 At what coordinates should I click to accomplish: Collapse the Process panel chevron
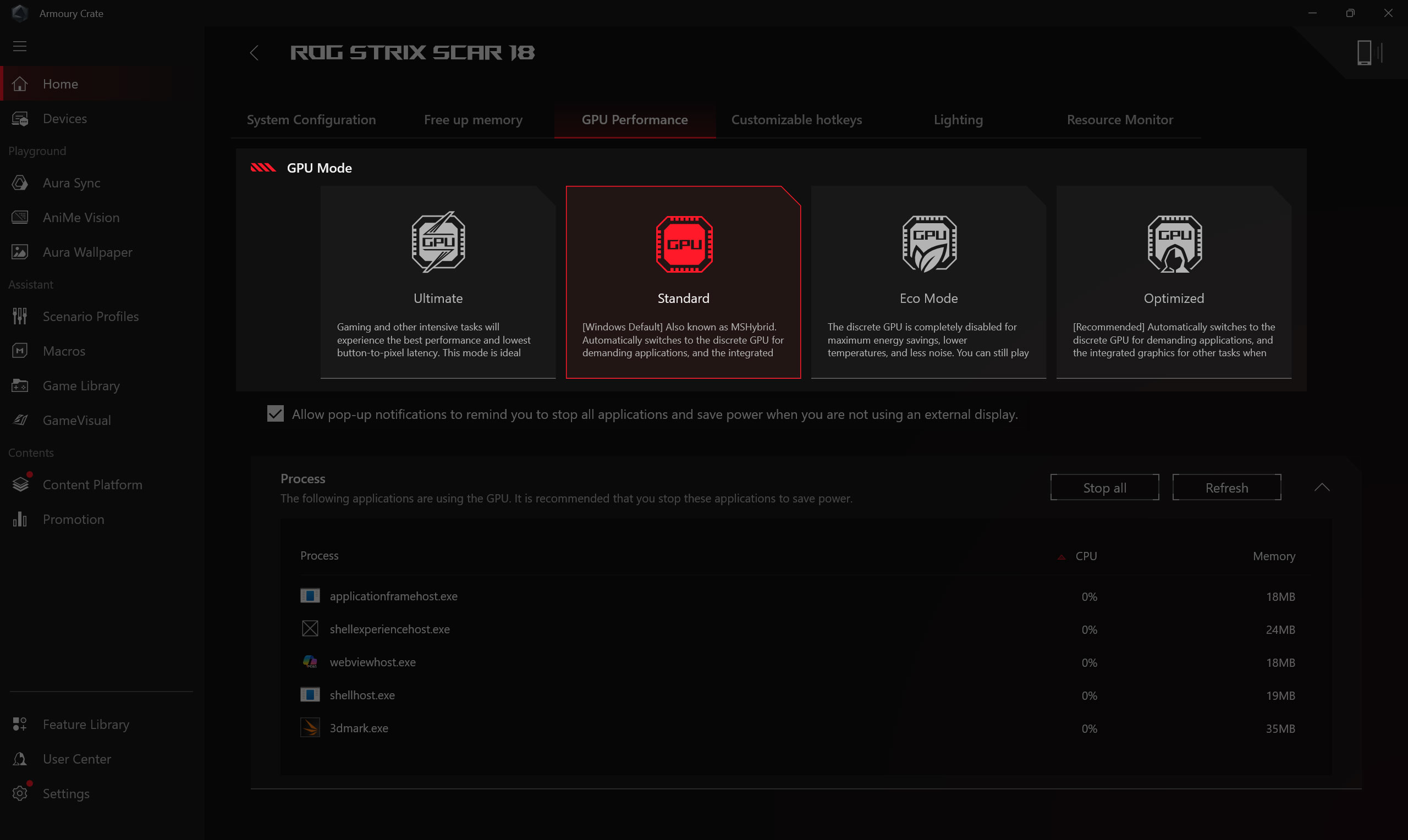(x=1322, y=488)
